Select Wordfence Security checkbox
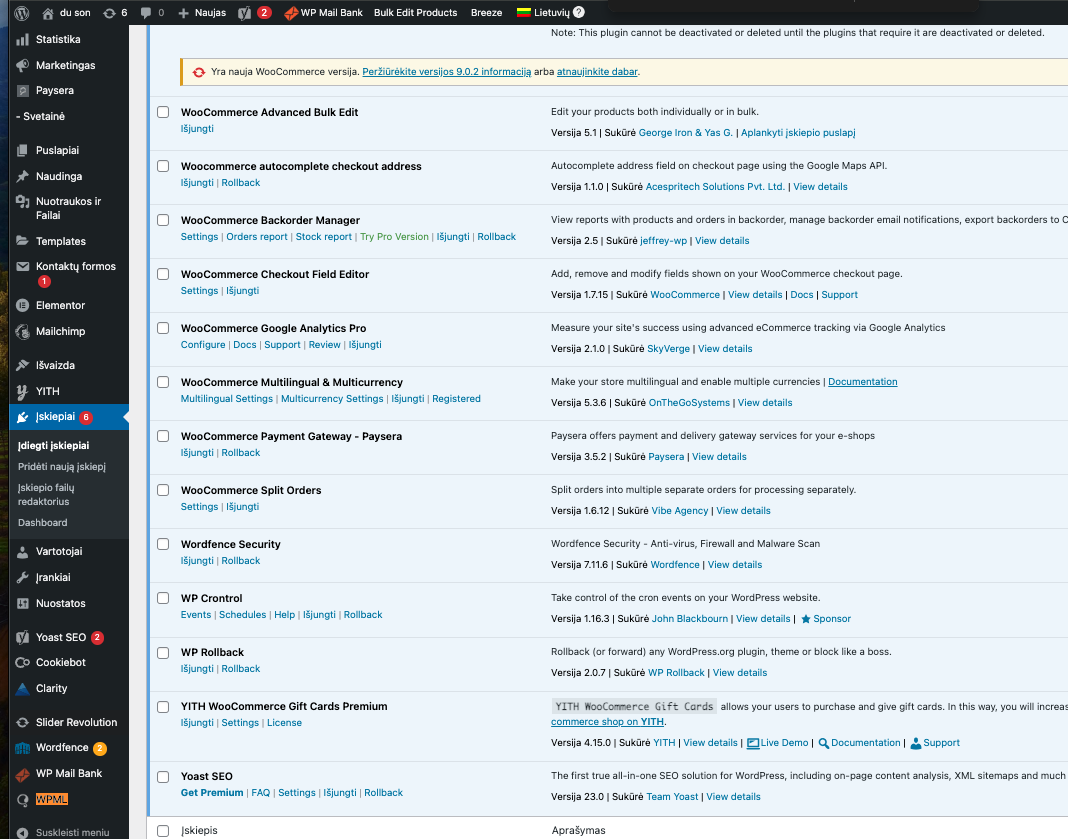 [x=163, y=544]
